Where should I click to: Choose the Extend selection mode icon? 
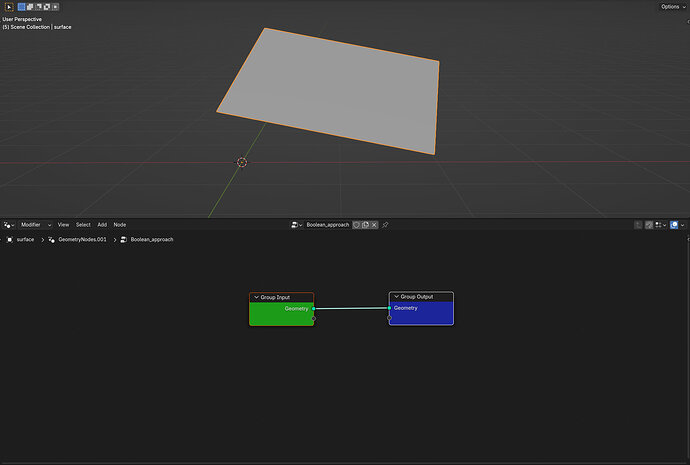(30, 7)
